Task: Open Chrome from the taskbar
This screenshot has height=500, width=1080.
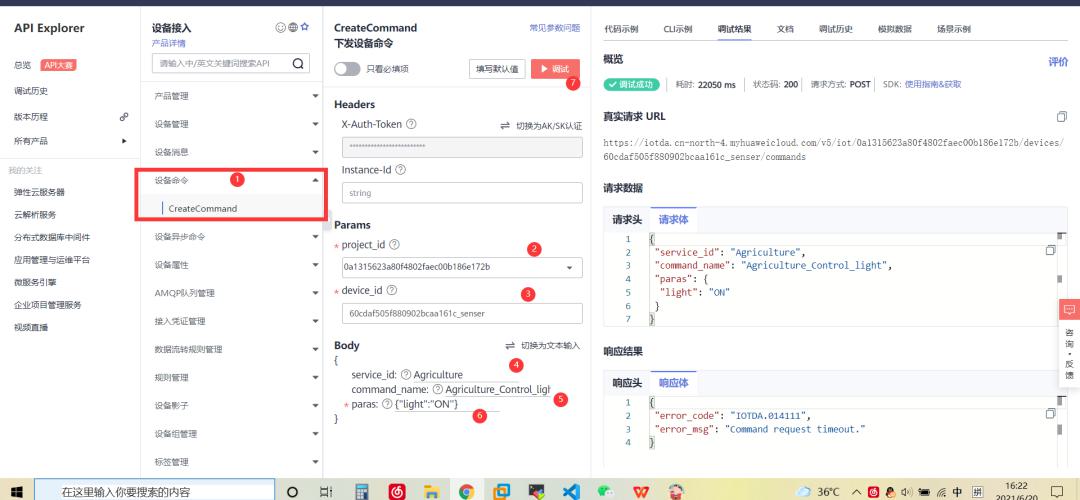Action: 466,492
